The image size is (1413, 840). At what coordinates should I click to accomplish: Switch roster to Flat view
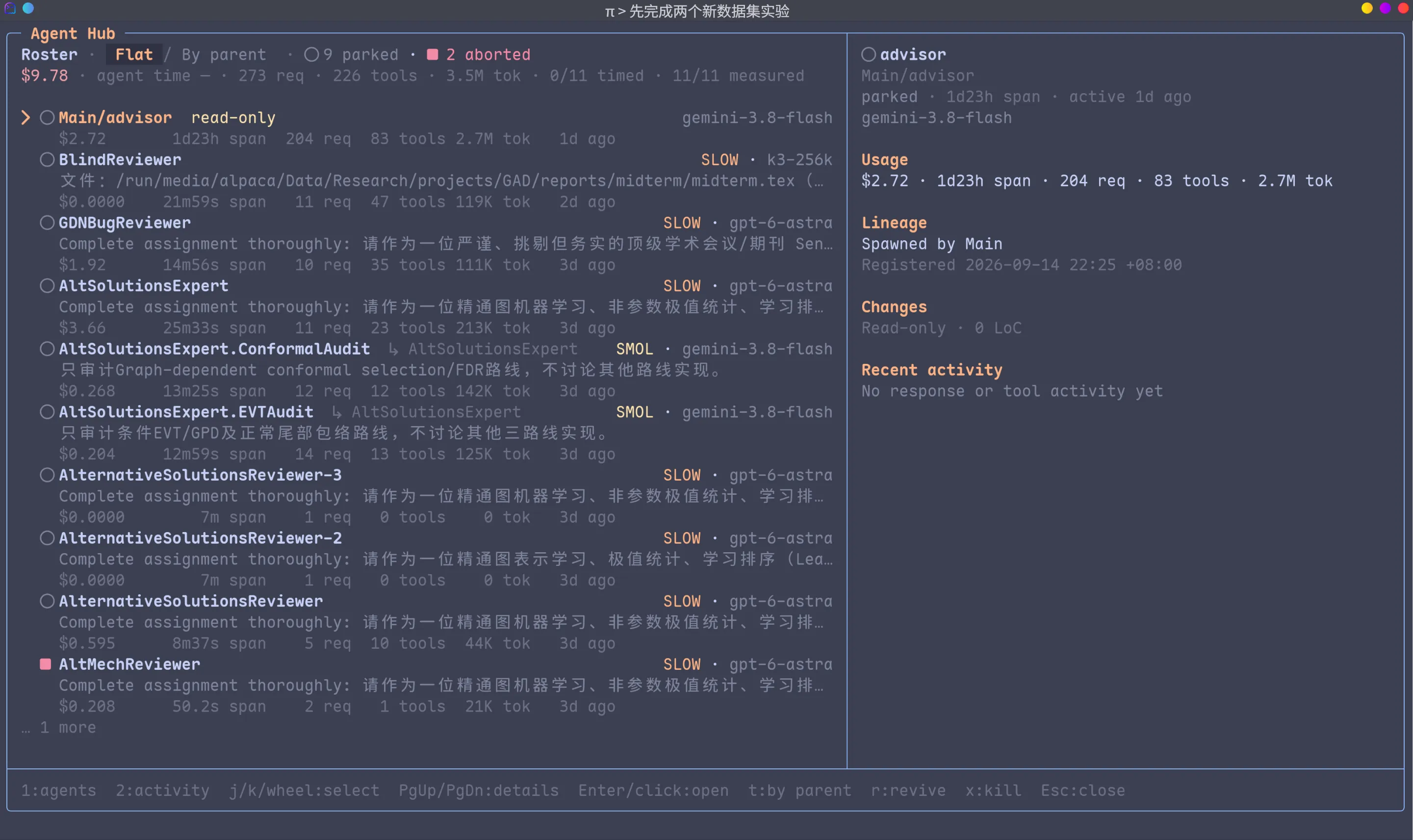click(134, 55)
